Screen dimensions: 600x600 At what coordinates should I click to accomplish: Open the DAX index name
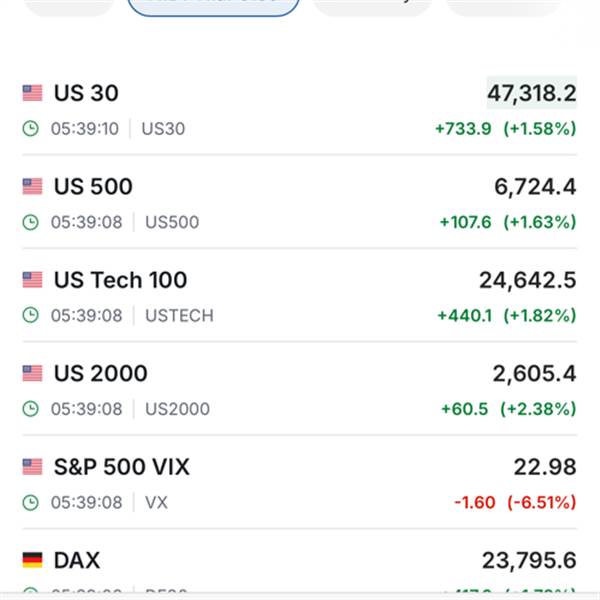click(x=77, y=560)
